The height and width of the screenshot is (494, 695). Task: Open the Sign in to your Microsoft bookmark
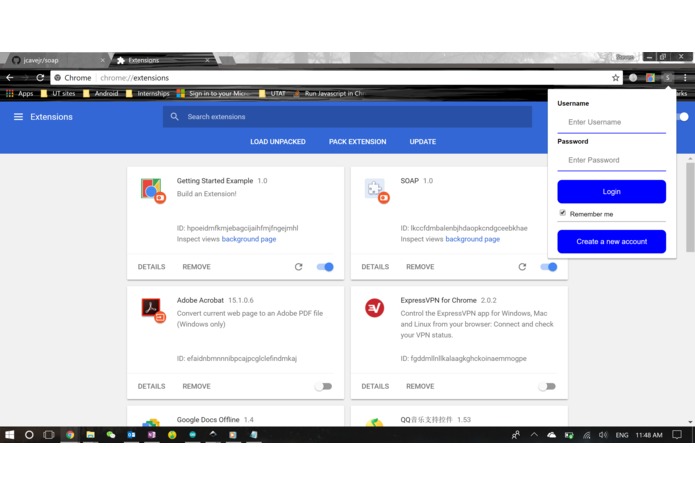click(x=212, y=93)
